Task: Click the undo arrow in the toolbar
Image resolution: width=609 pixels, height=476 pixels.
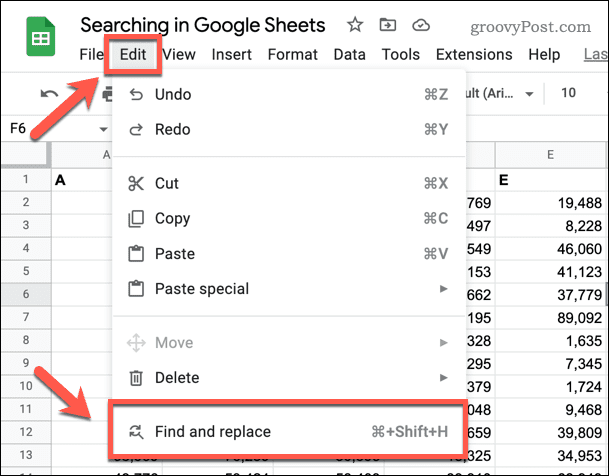Action: [x=48, y=93]
